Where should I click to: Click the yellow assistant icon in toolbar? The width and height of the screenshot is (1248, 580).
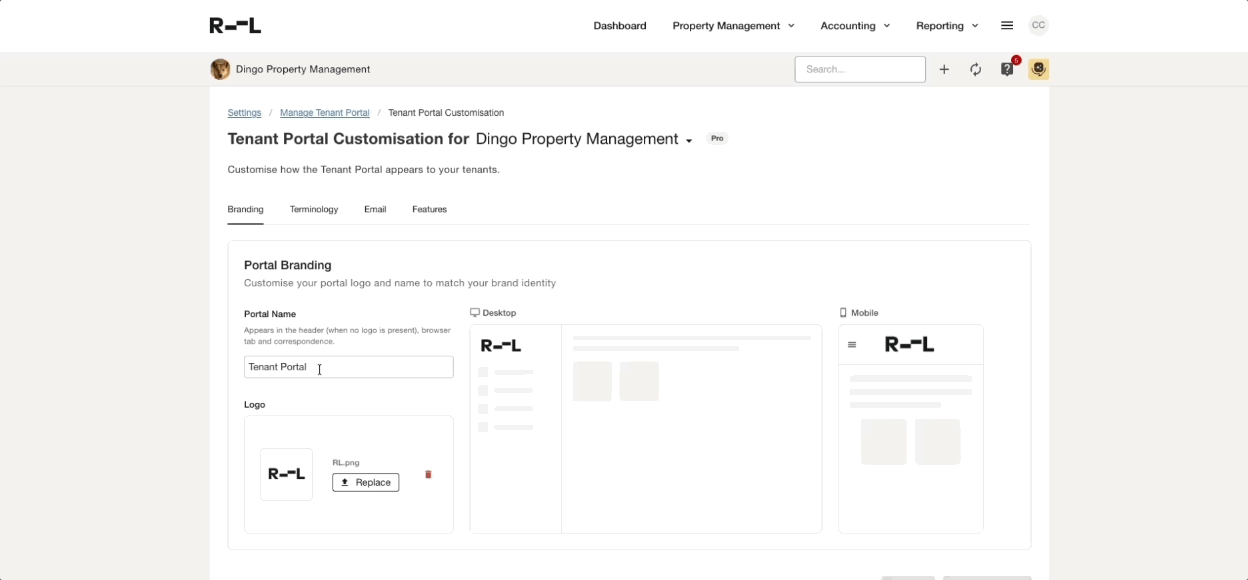(1038, 69)
